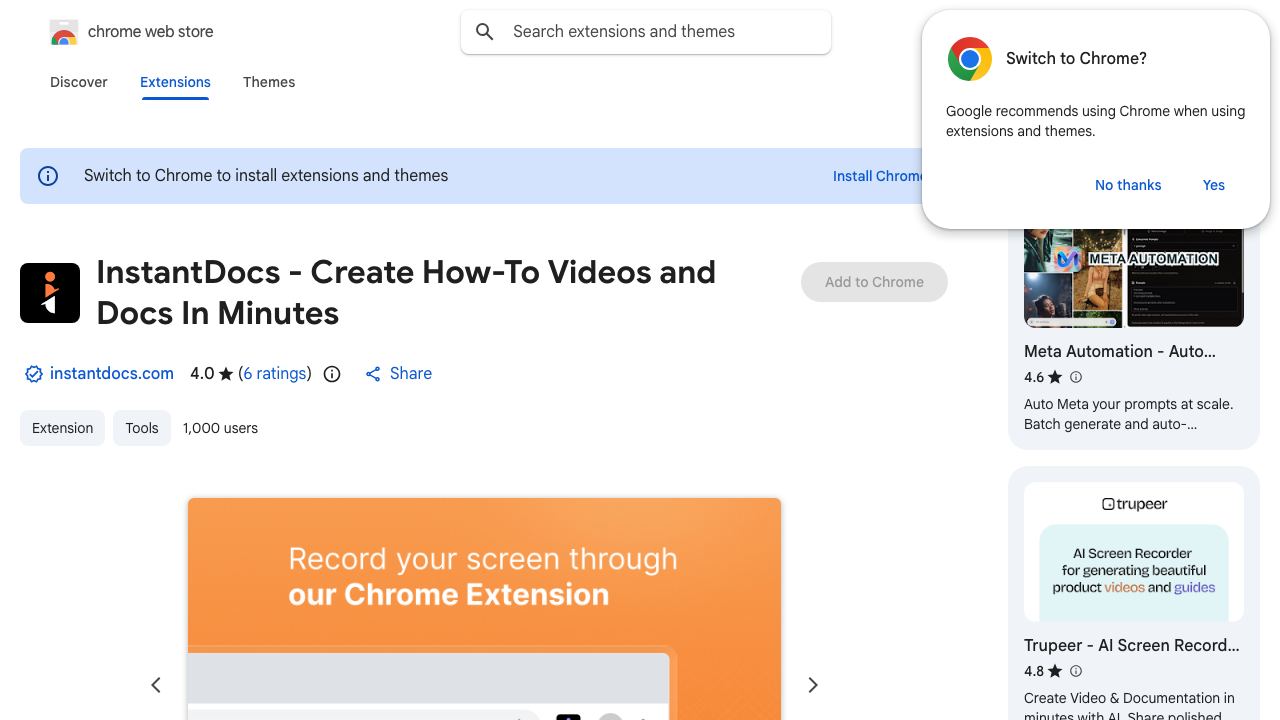Image resolution: width=1280 pixels, height=720 pixels.
Task: Open the 6 ratings link
Action: 275,374
